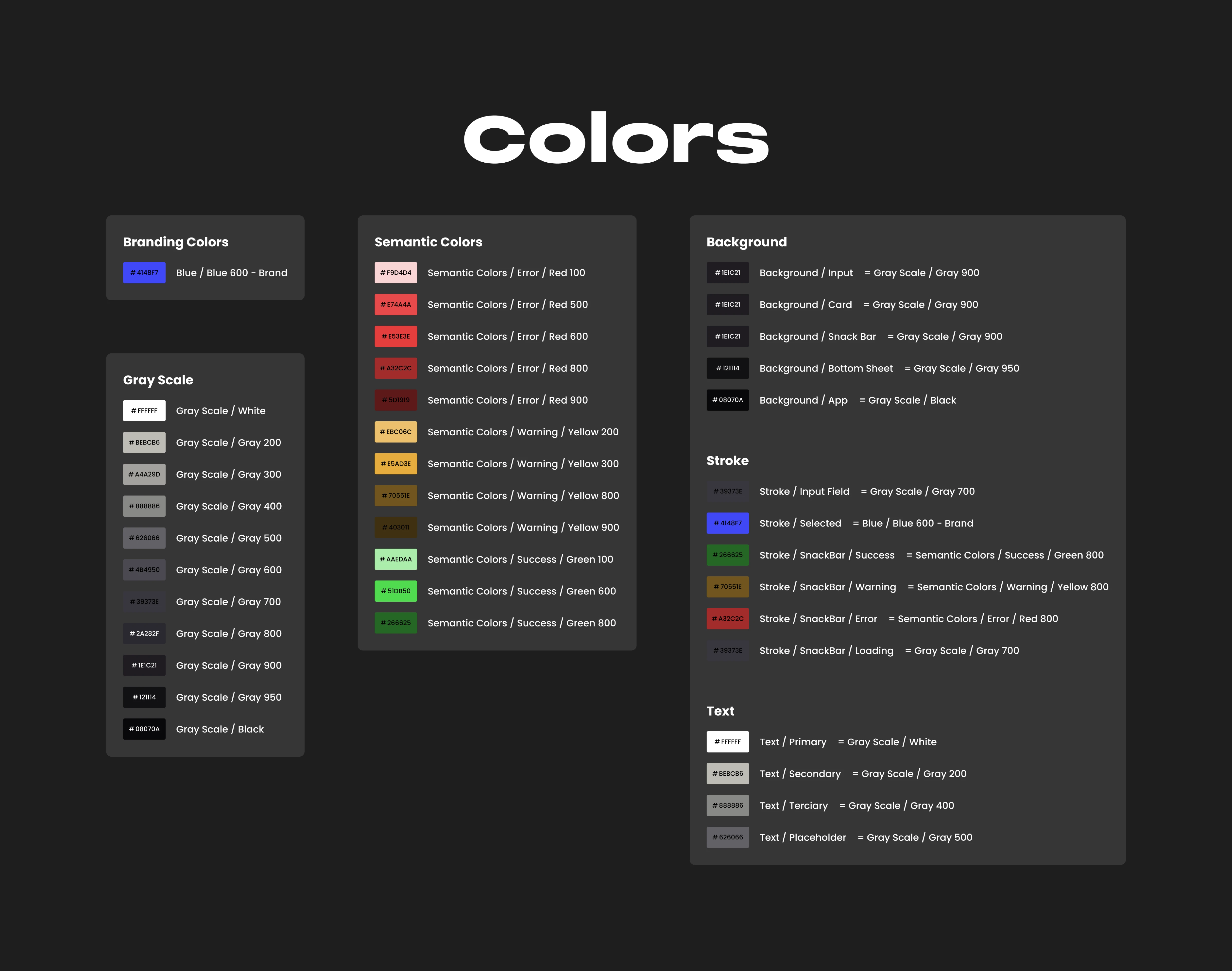
Task: Click the 'Text / Placeholder' label
Action: [x=803, y=837]
